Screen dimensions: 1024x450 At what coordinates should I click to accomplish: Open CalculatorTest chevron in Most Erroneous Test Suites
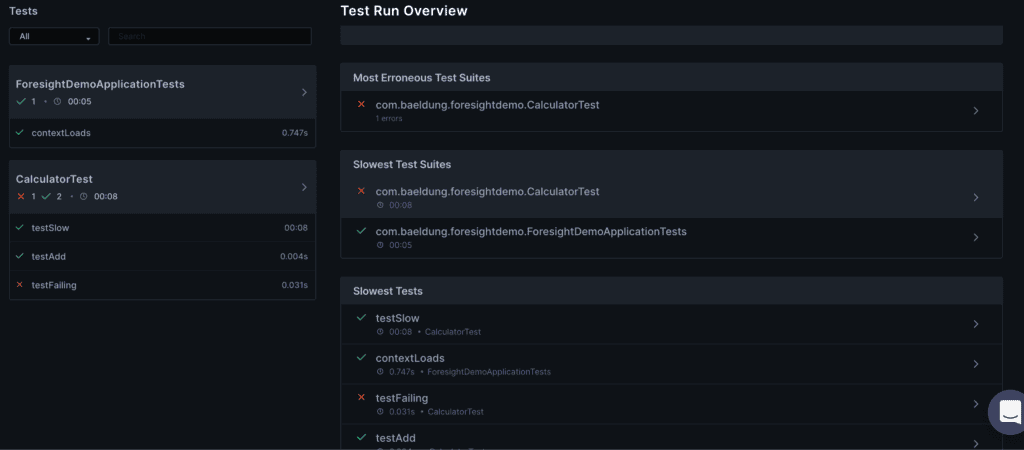pos(976,111)
